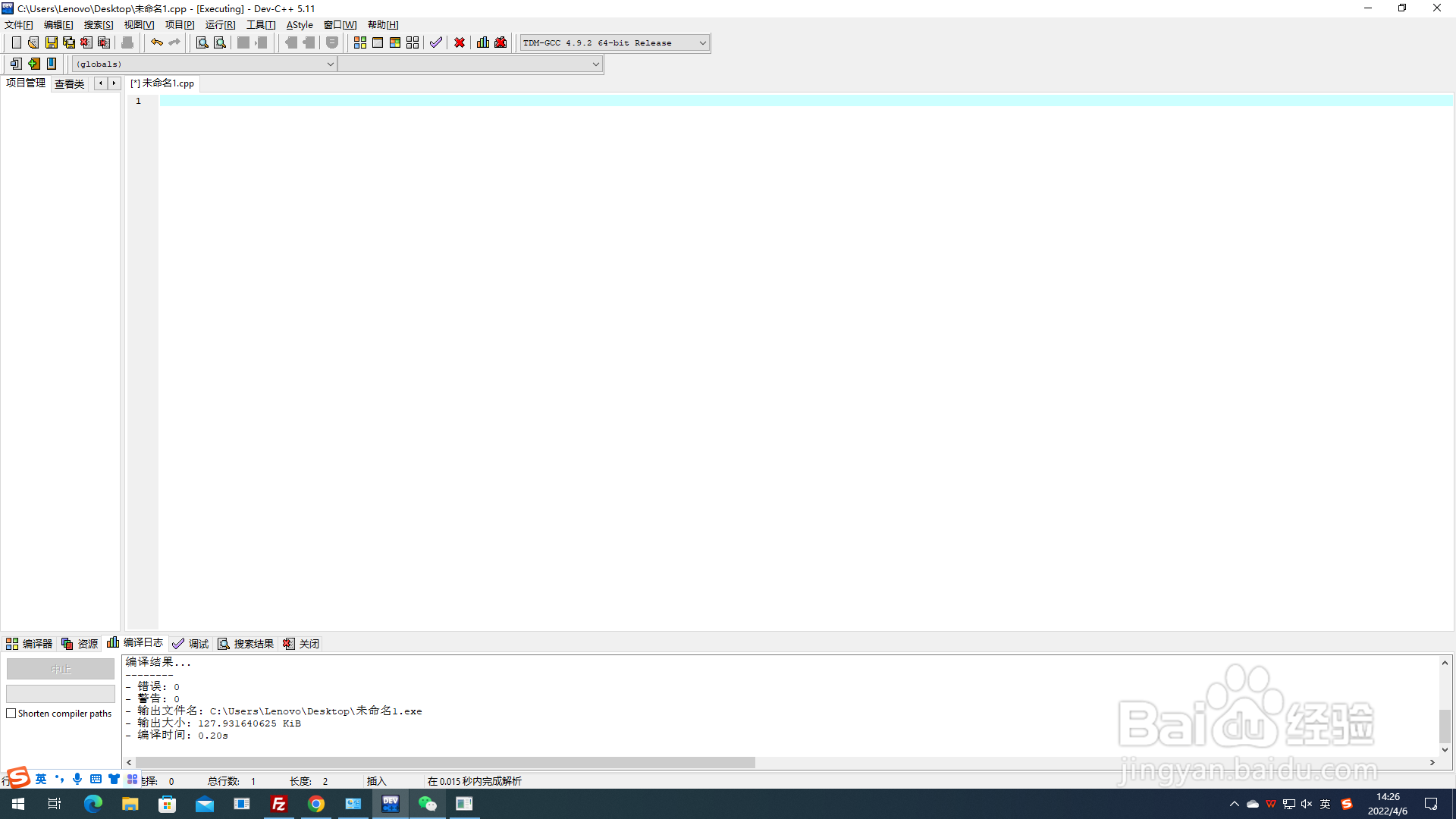Click the Compile toolbar icon
This screenshot has width=1456, height=819.
(x=360, y=42)
